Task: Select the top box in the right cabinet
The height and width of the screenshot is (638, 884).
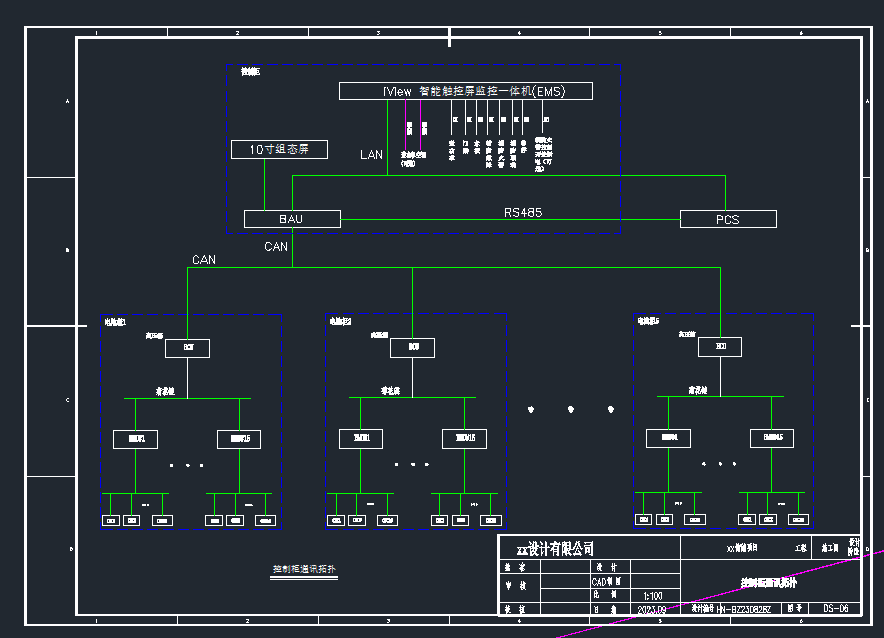Action: click(x=719, y=347)
